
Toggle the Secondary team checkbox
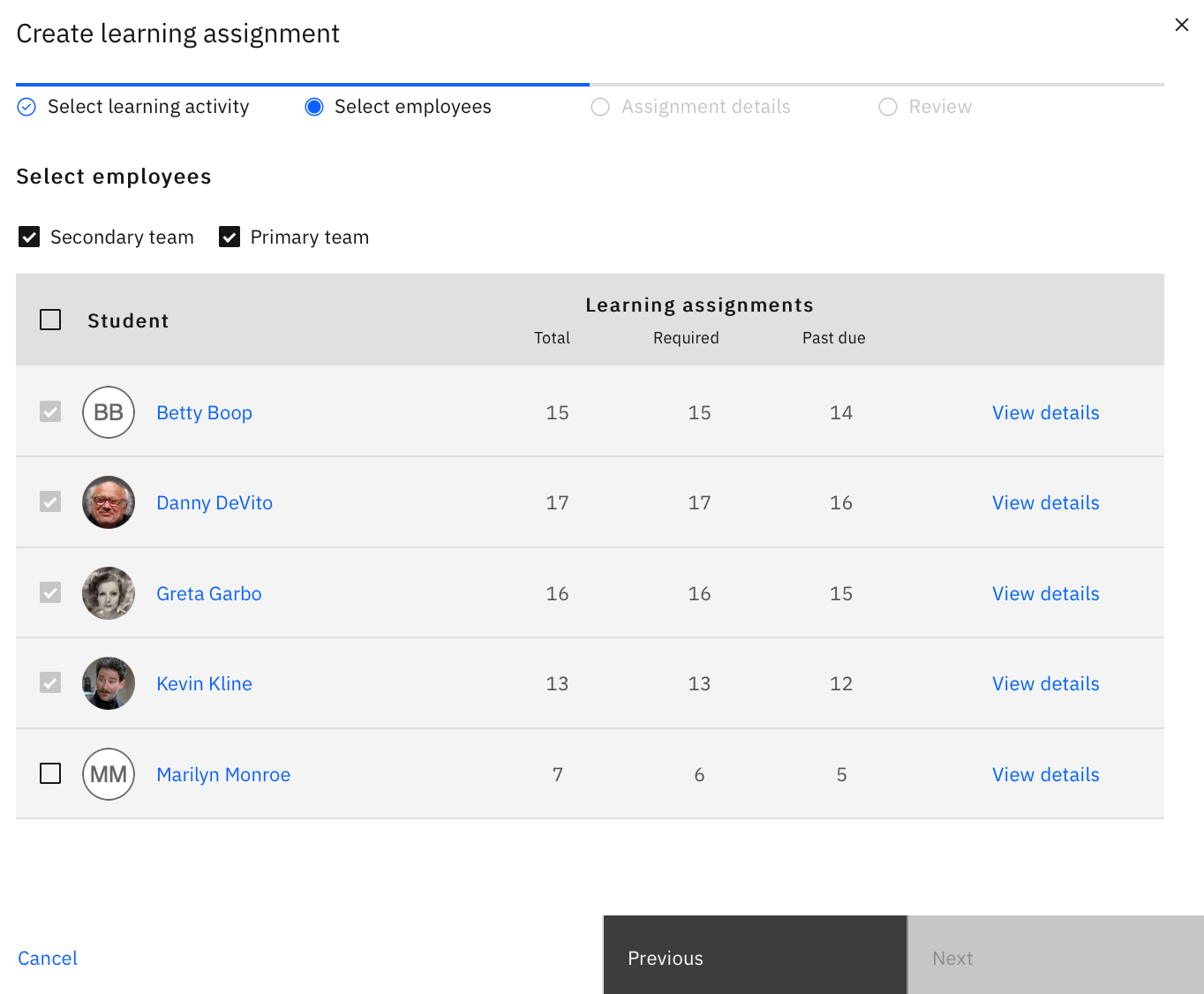pos(29,237)
